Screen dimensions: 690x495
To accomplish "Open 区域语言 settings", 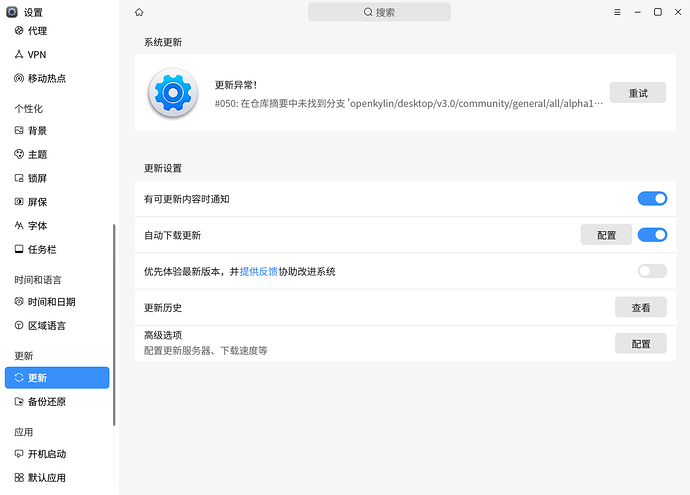I will point(57,326).
